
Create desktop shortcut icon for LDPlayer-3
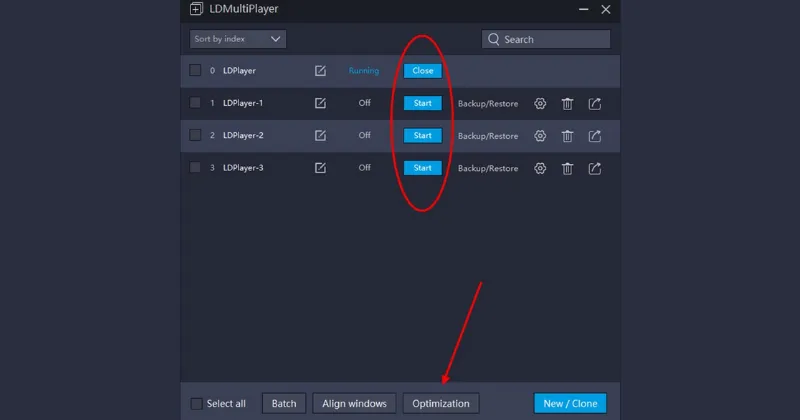tap(595, 168)
